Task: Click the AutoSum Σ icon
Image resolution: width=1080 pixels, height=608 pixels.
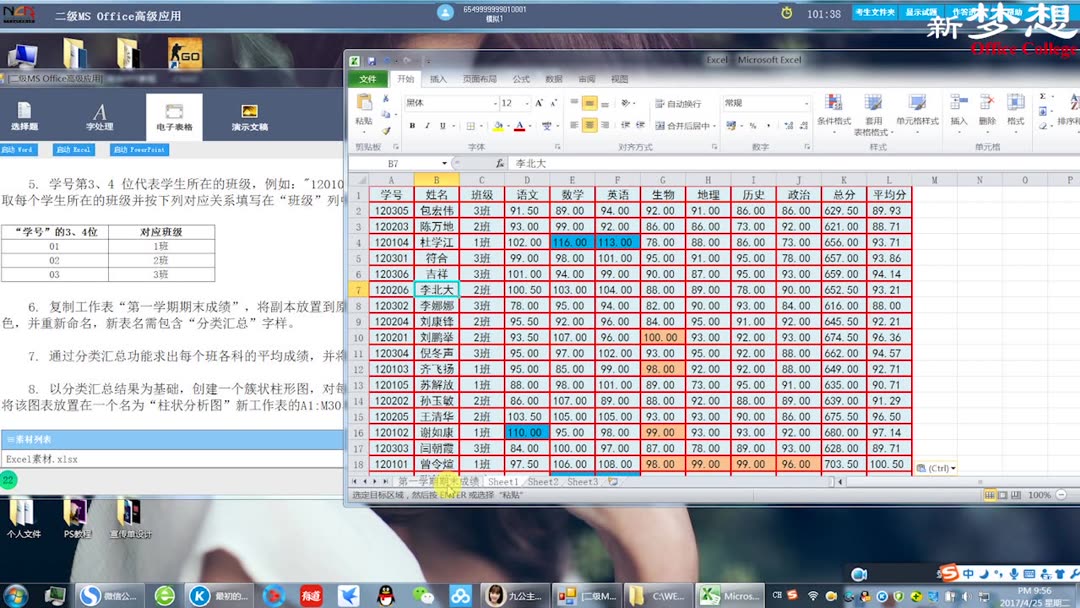Action: tap(1043, 95)
